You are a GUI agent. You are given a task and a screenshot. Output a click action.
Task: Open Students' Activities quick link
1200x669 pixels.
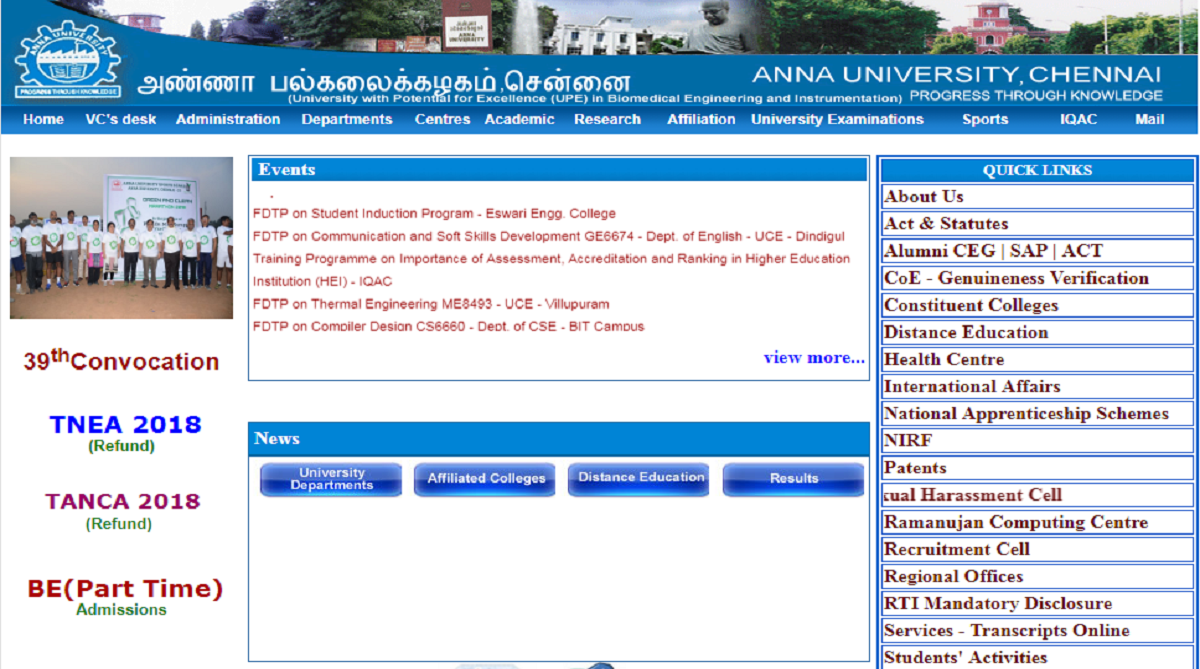tap(966, 656)
